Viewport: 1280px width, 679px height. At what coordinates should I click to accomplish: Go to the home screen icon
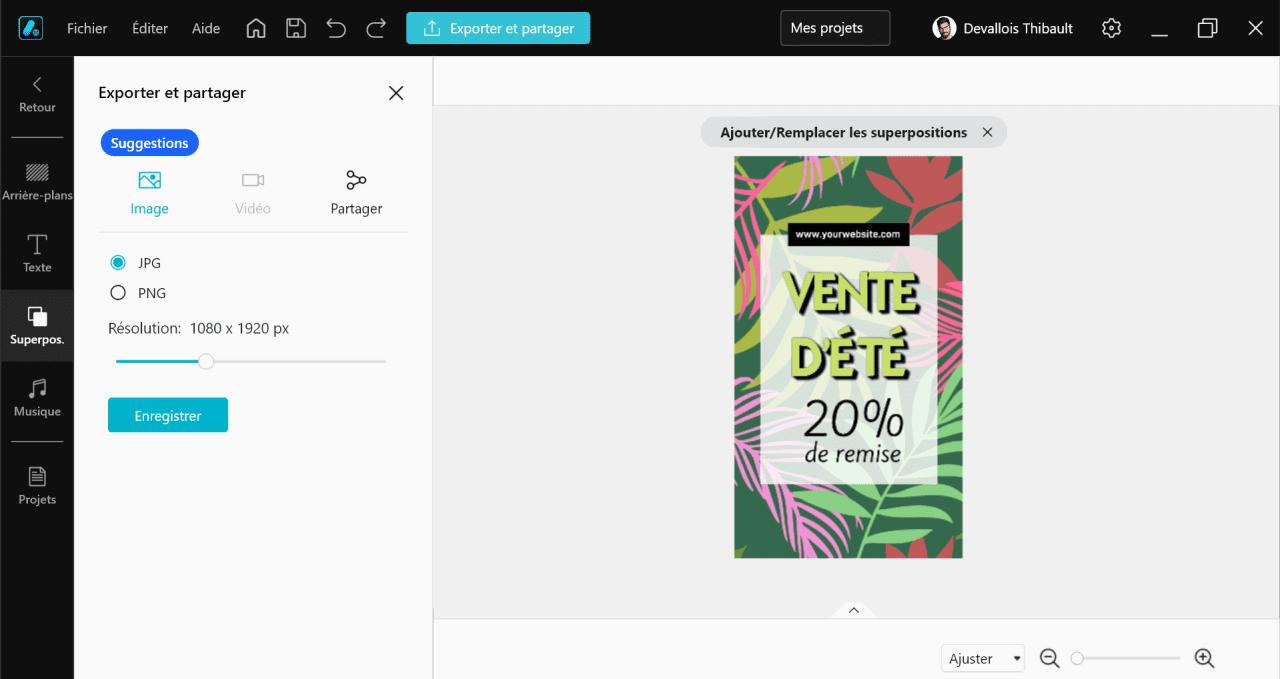[x=256, y=28]
